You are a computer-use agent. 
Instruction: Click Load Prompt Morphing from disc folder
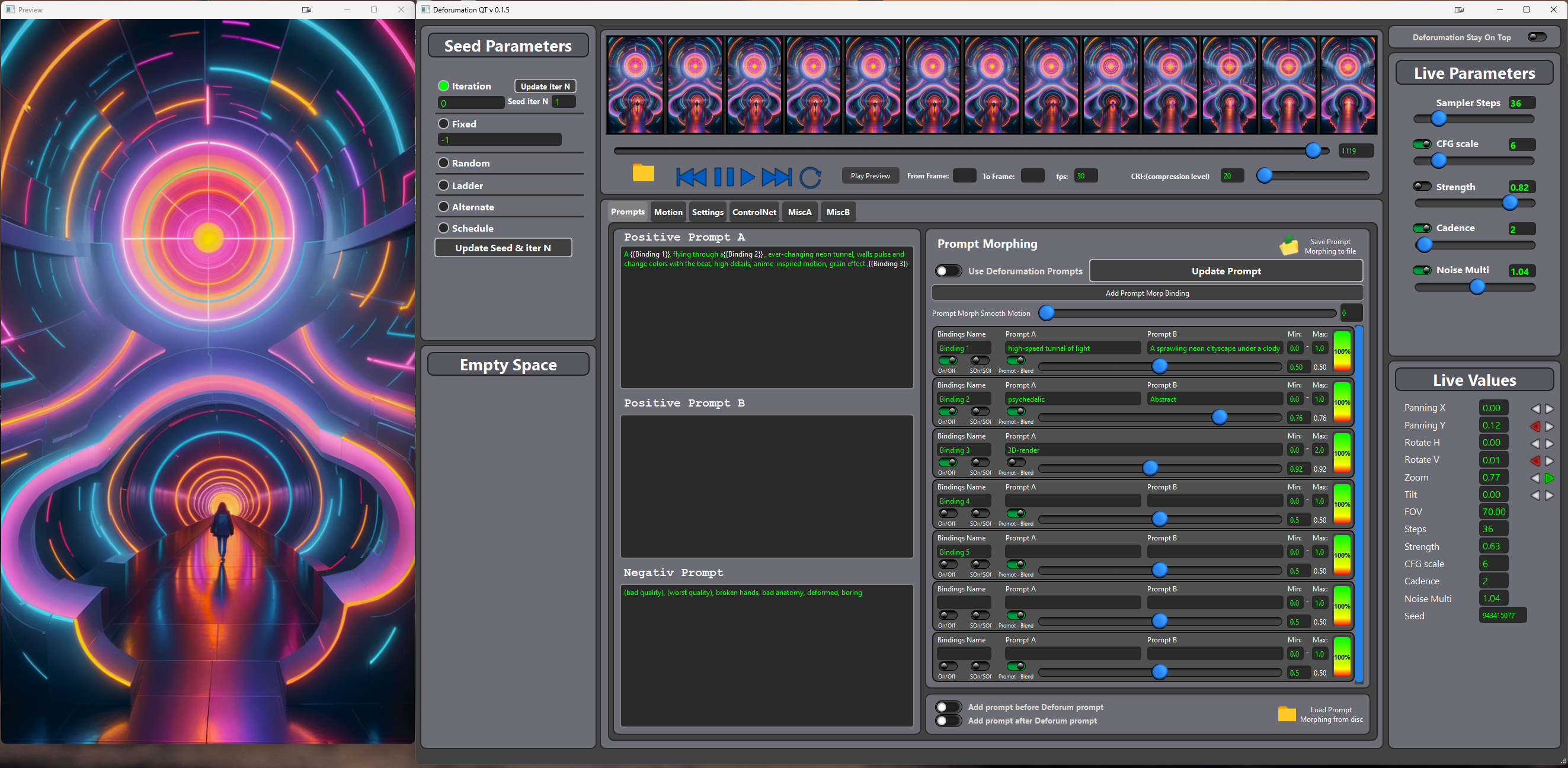coord(1287,714)
